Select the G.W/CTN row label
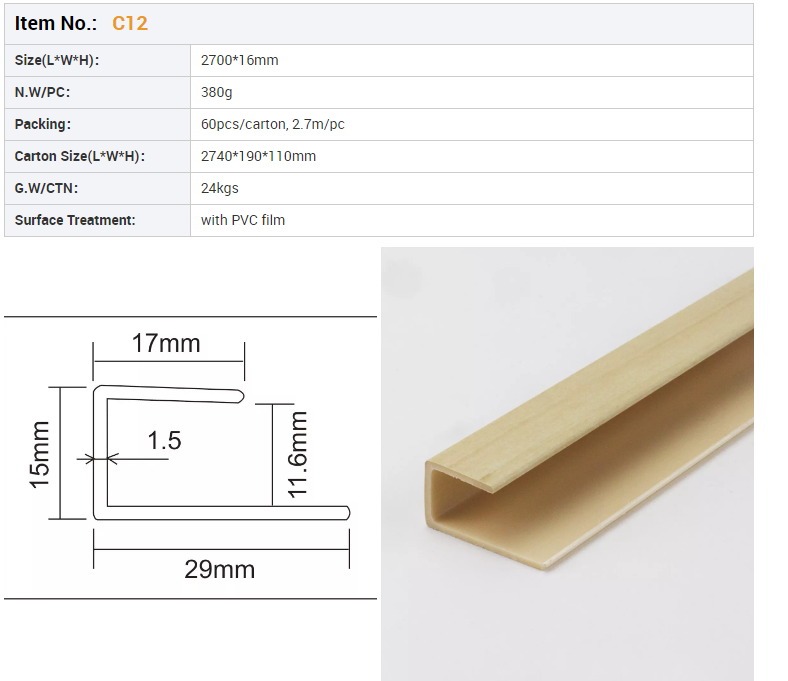 click(46, 188)
